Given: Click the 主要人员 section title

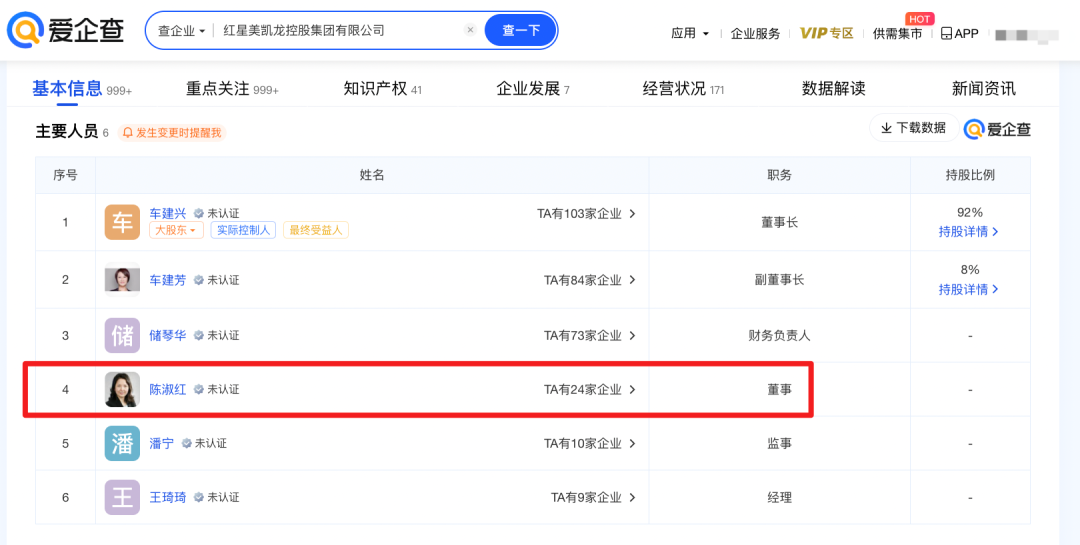Looking at the screenshot, I should pyautogui.click(x=67, y=132).
